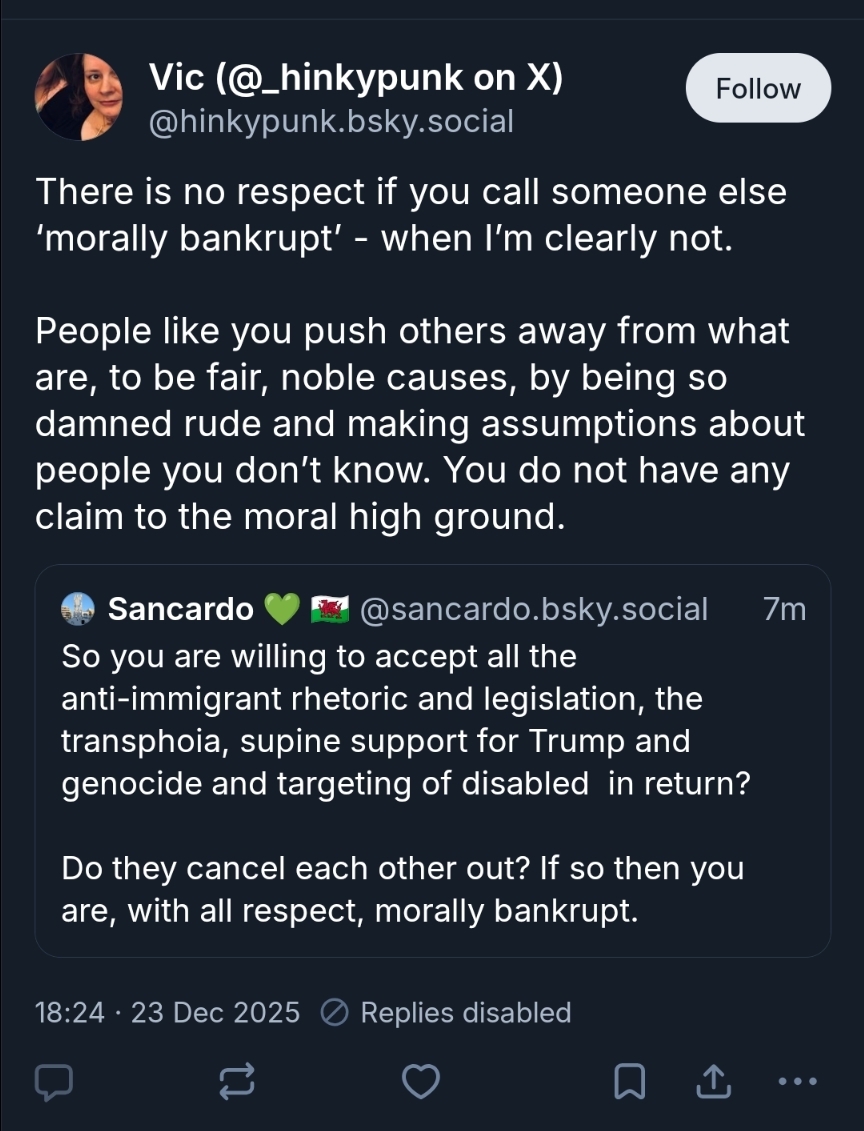
Task: Open the @hinkypunk.bsky.social handle
Action: (331, 121)
